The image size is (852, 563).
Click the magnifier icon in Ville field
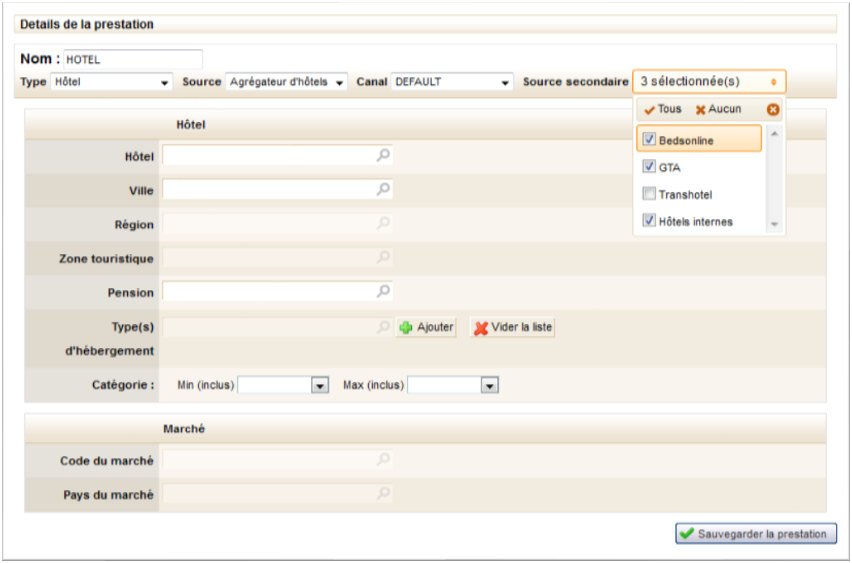click(x=382, y=189)
